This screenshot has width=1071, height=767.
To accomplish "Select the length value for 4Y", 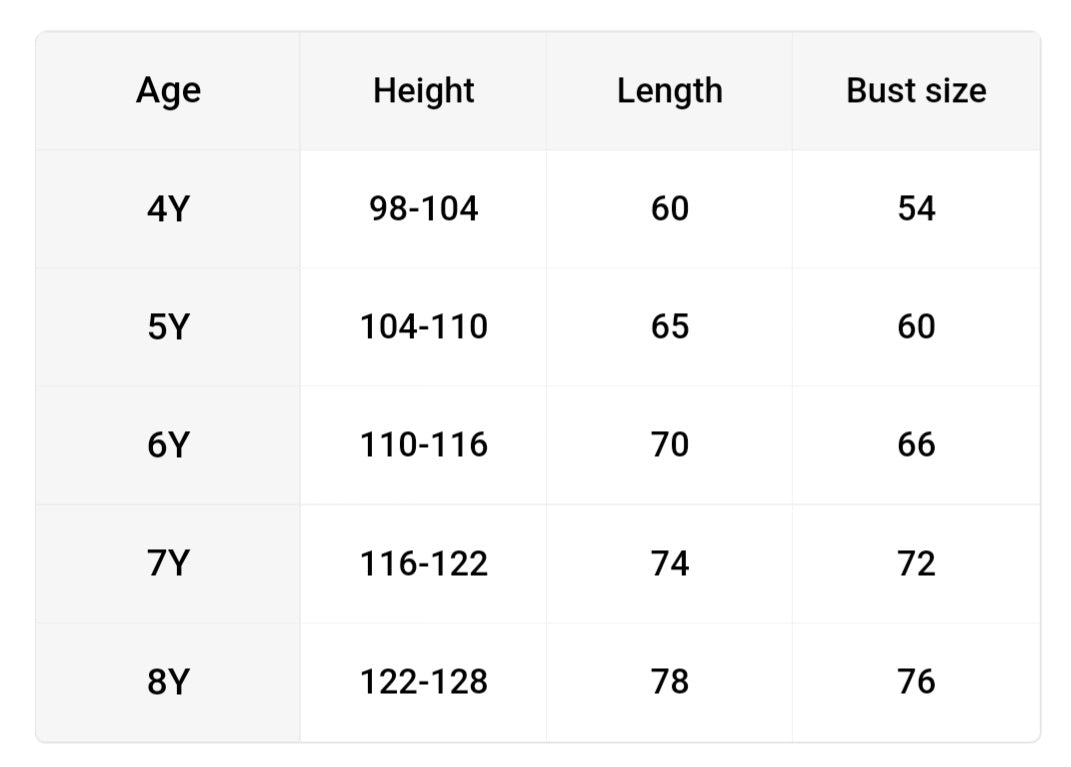I will click(669, 209).
